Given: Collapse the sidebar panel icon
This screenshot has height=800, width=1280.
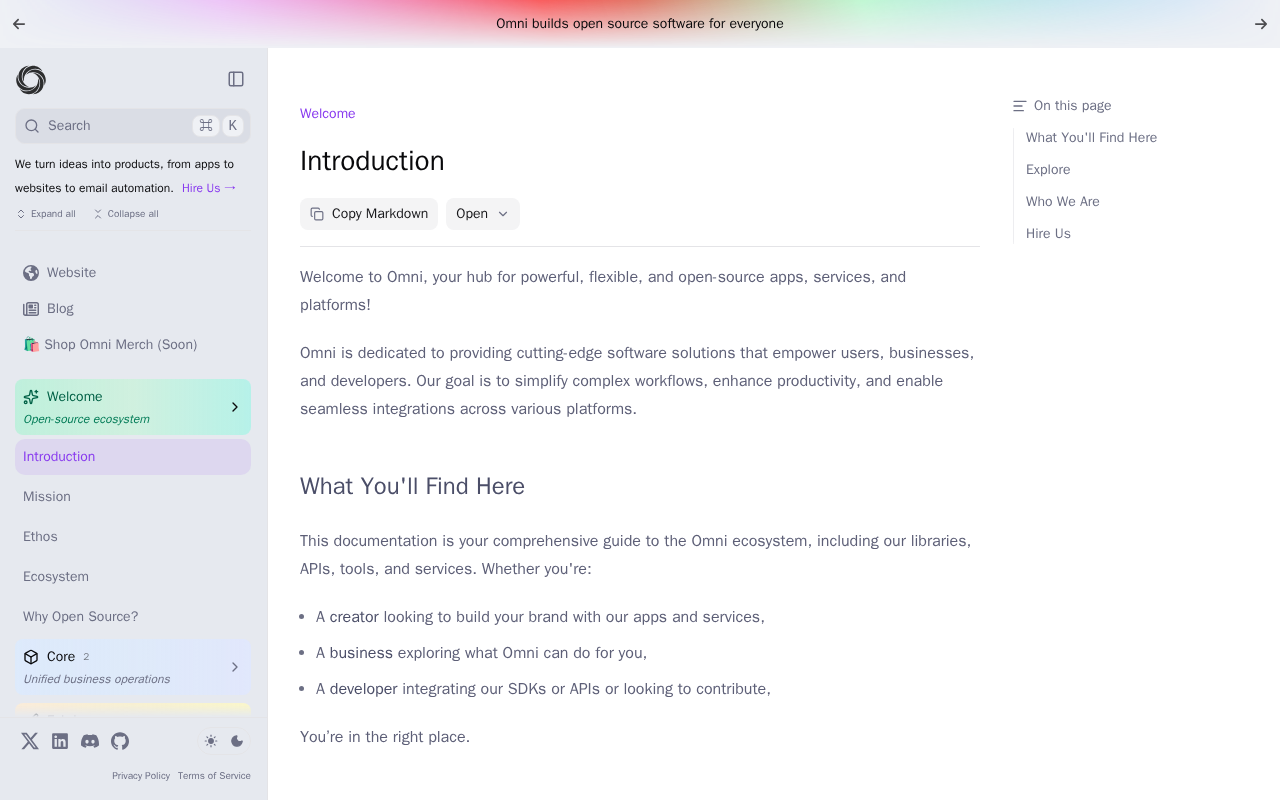Looking at the screenshot, I should coord(236,79).
